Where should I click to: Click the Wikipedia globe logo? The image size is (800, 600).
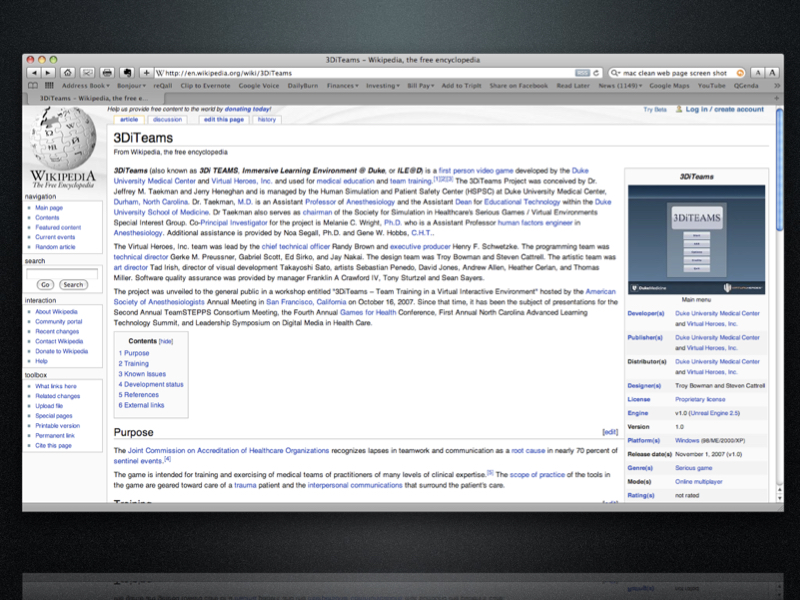pyautogui.click(x=62, y=138)
